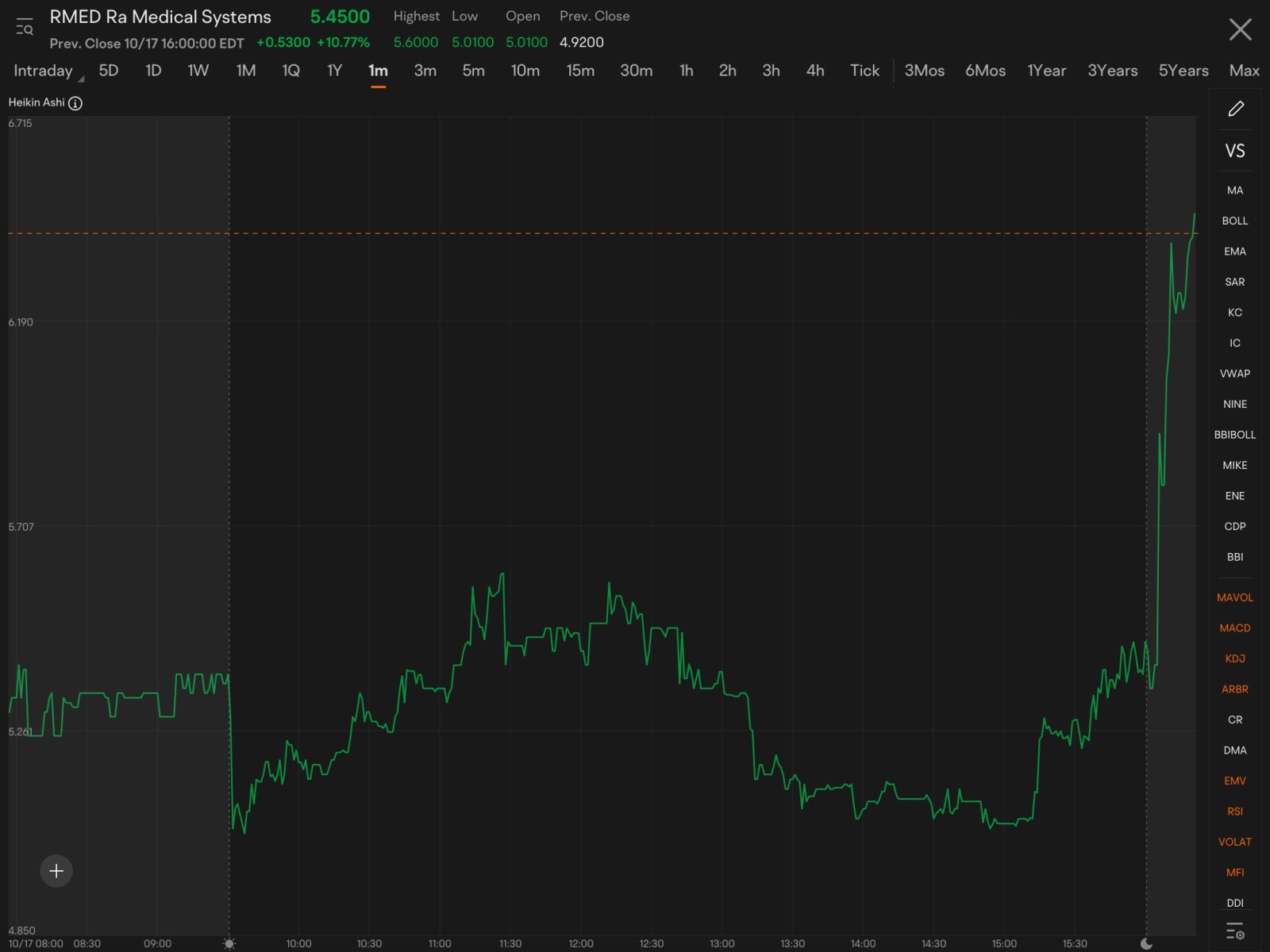This screenshot has width=1270, height=952.
Task: Select the 1M monthly timeframe
Action: point(246,71)
